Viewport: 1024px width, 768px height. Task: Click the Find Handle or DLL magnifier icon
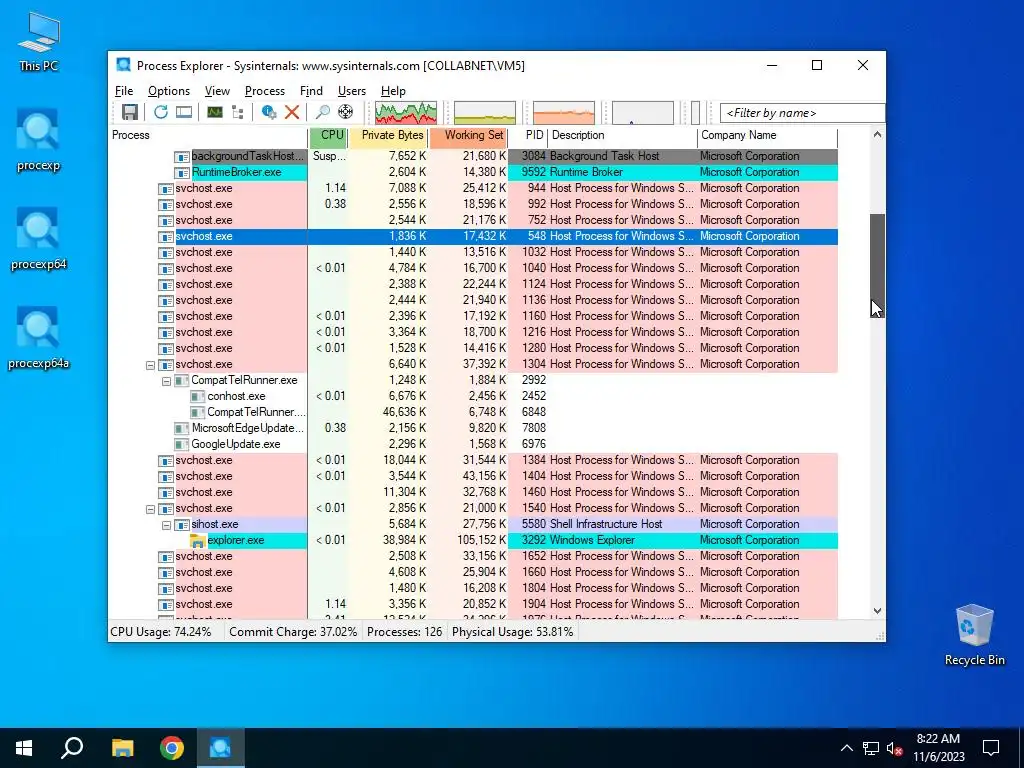tap(322, 112)
